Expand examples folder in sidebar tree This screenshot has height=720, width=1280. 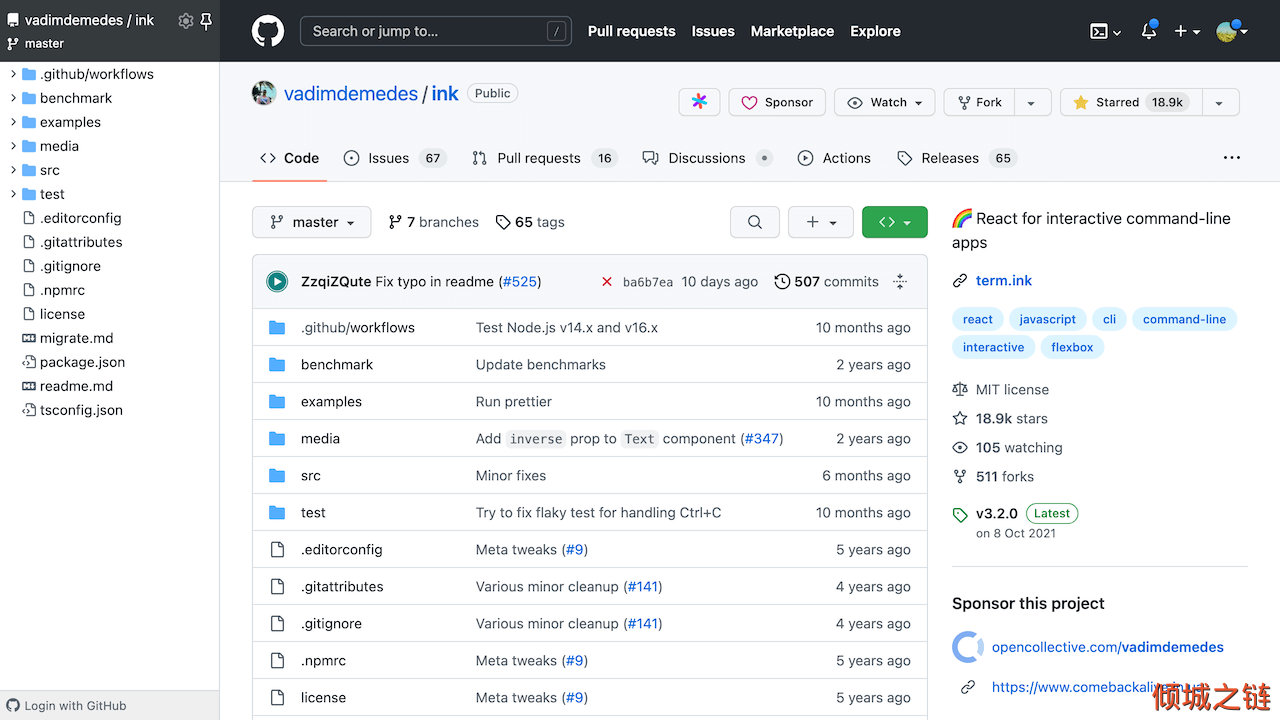point(13,122)
